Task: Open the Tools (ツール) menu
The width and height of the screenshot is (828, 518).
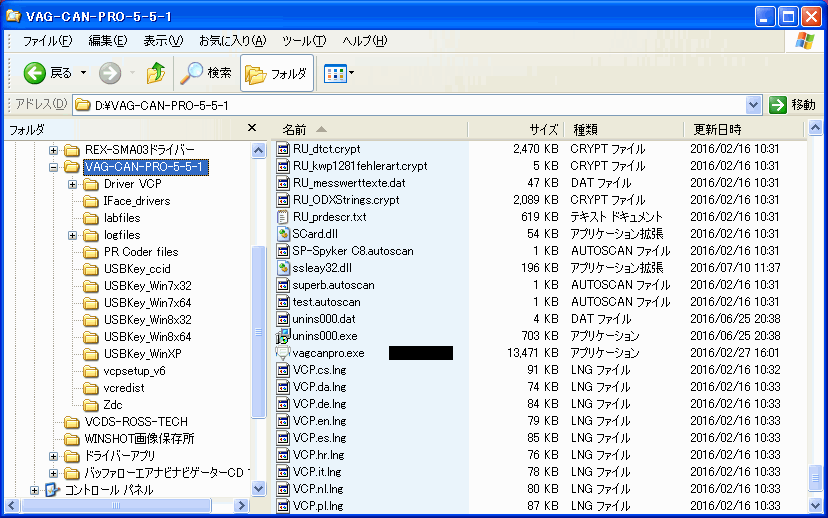Action: [x=304, y=41]
